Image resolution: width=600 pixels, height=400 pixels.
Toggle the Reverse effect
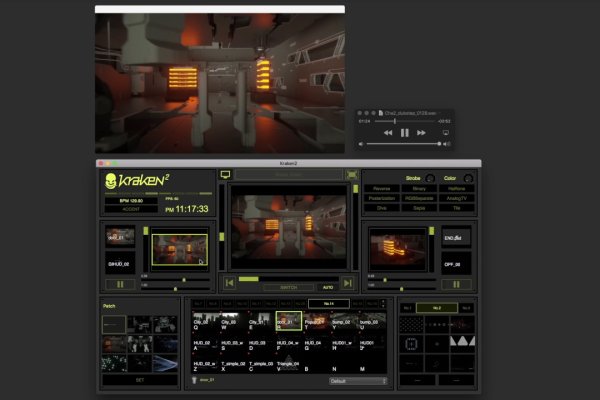point(382,187)
